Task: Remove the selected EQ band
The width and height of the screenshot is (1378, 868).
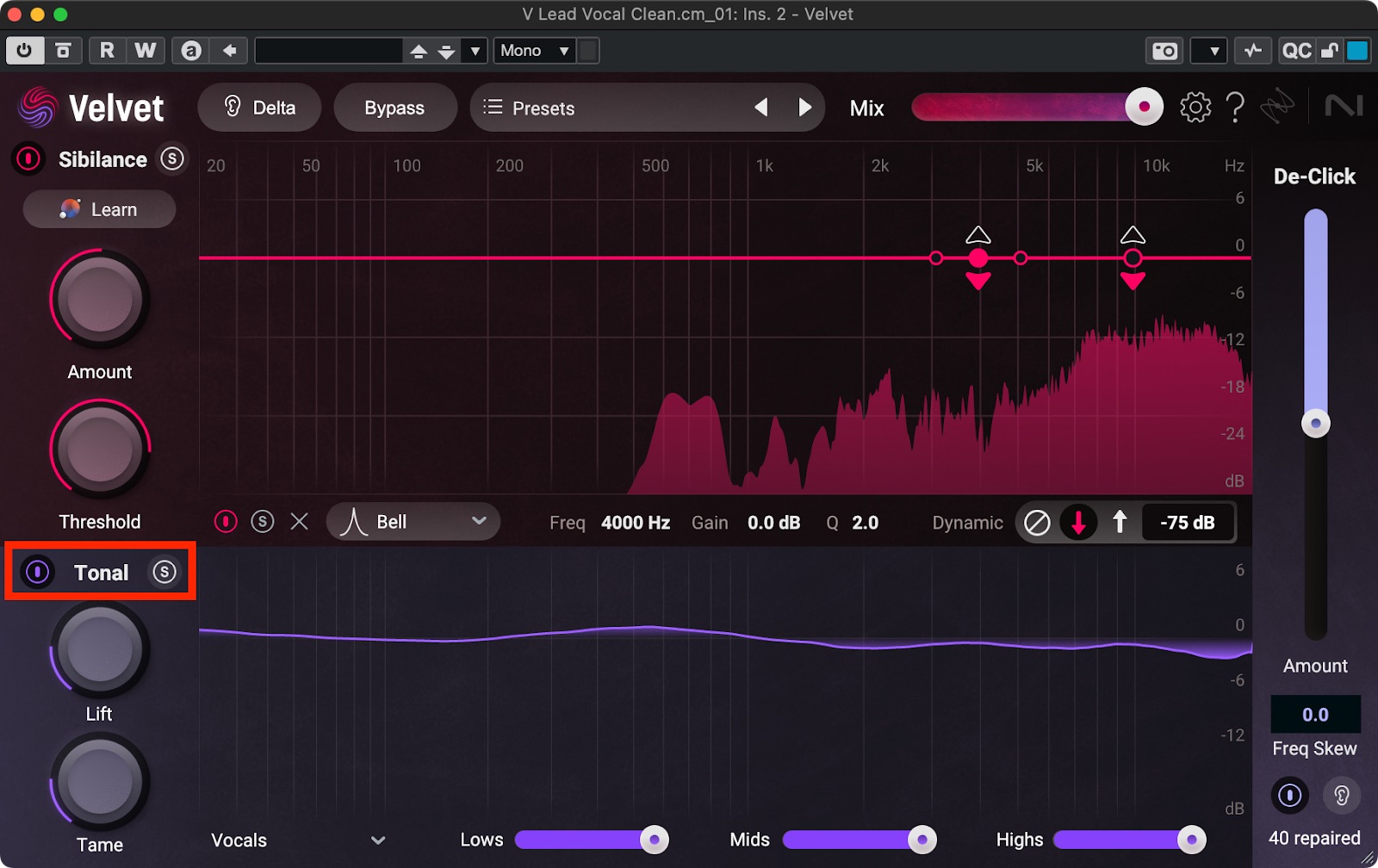Action: click(x=299, y=522)
